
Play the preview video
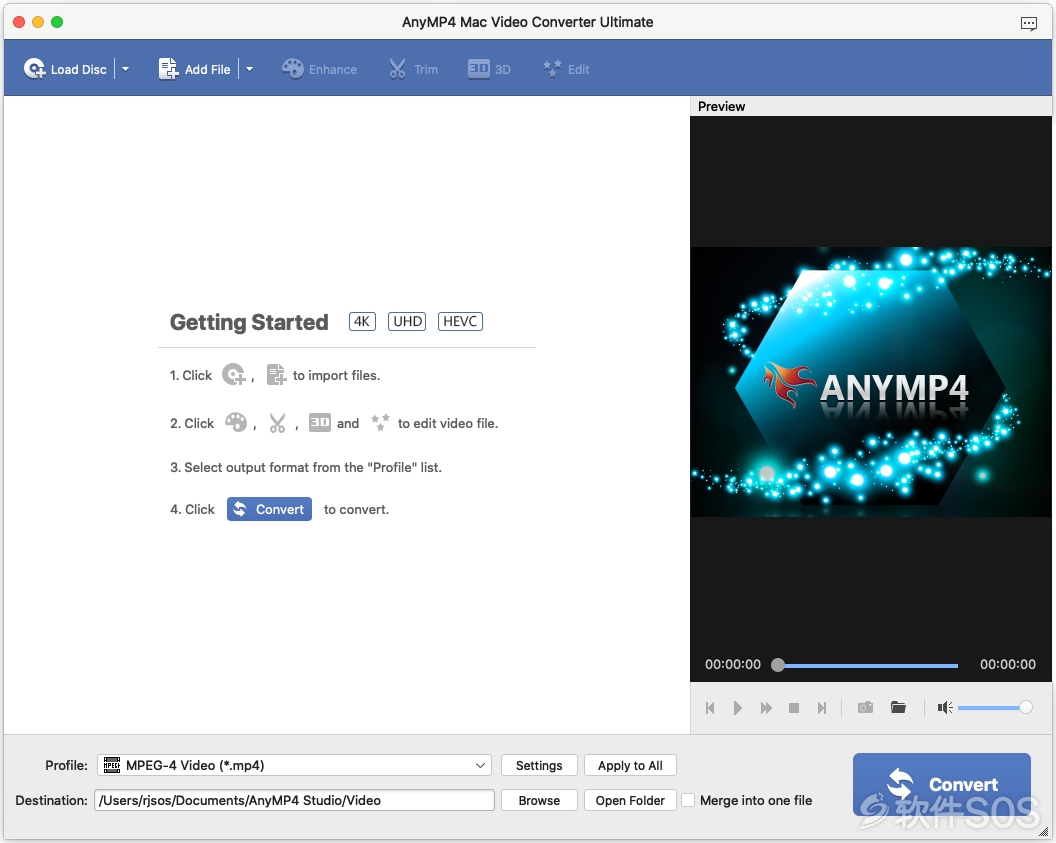[x=737, y=708]
